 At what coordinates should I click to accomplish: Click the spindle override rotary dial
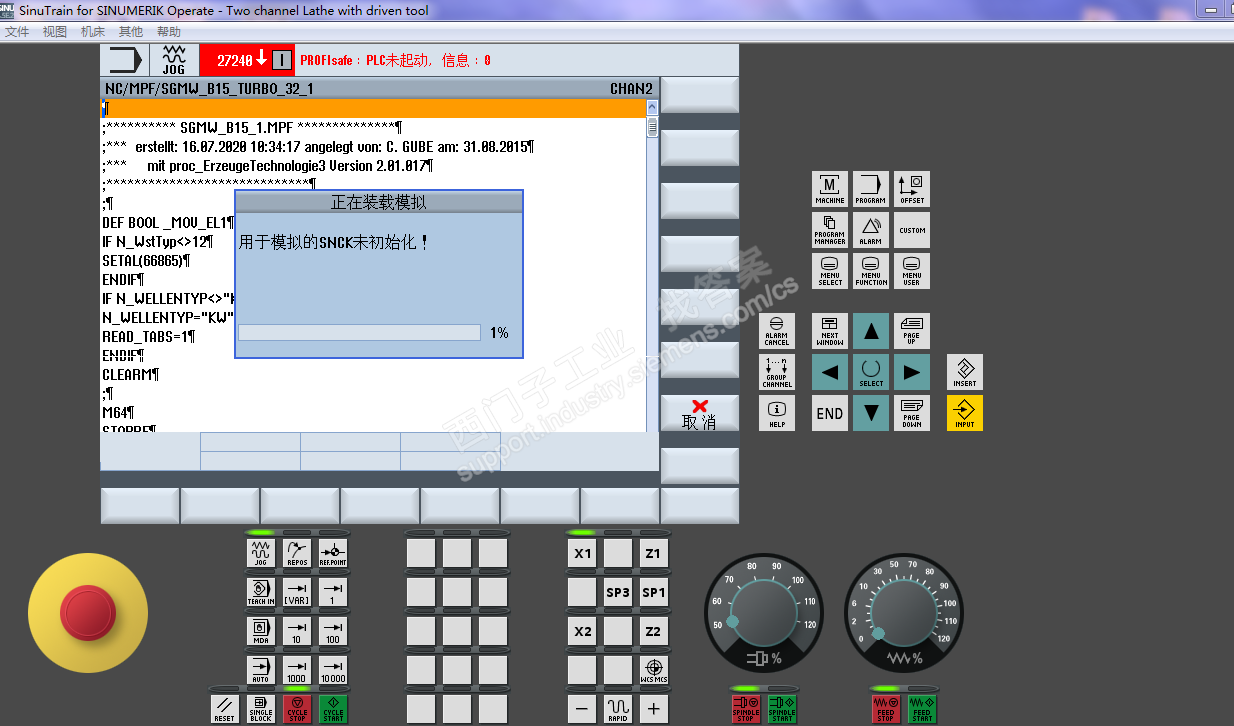tap(763, 614)
